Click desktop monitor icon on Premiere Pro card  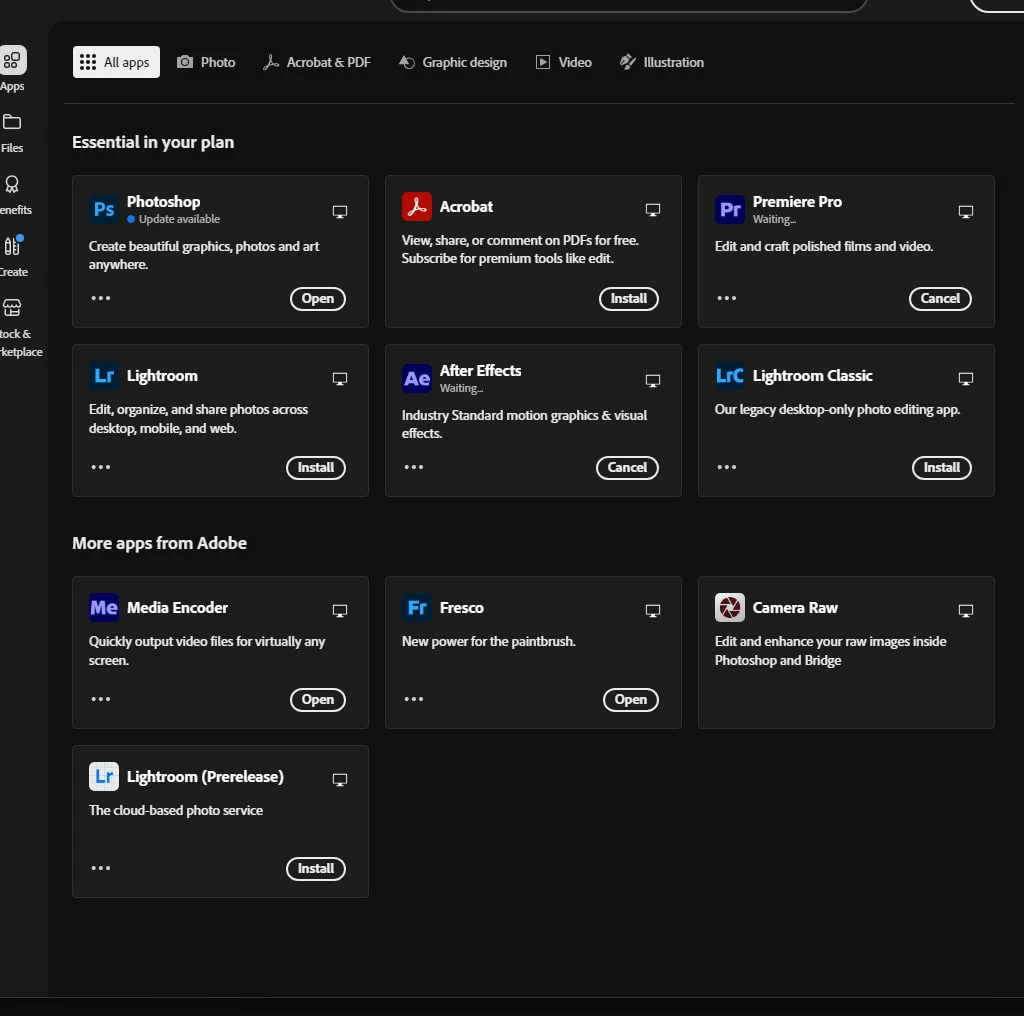click(965, 212)
